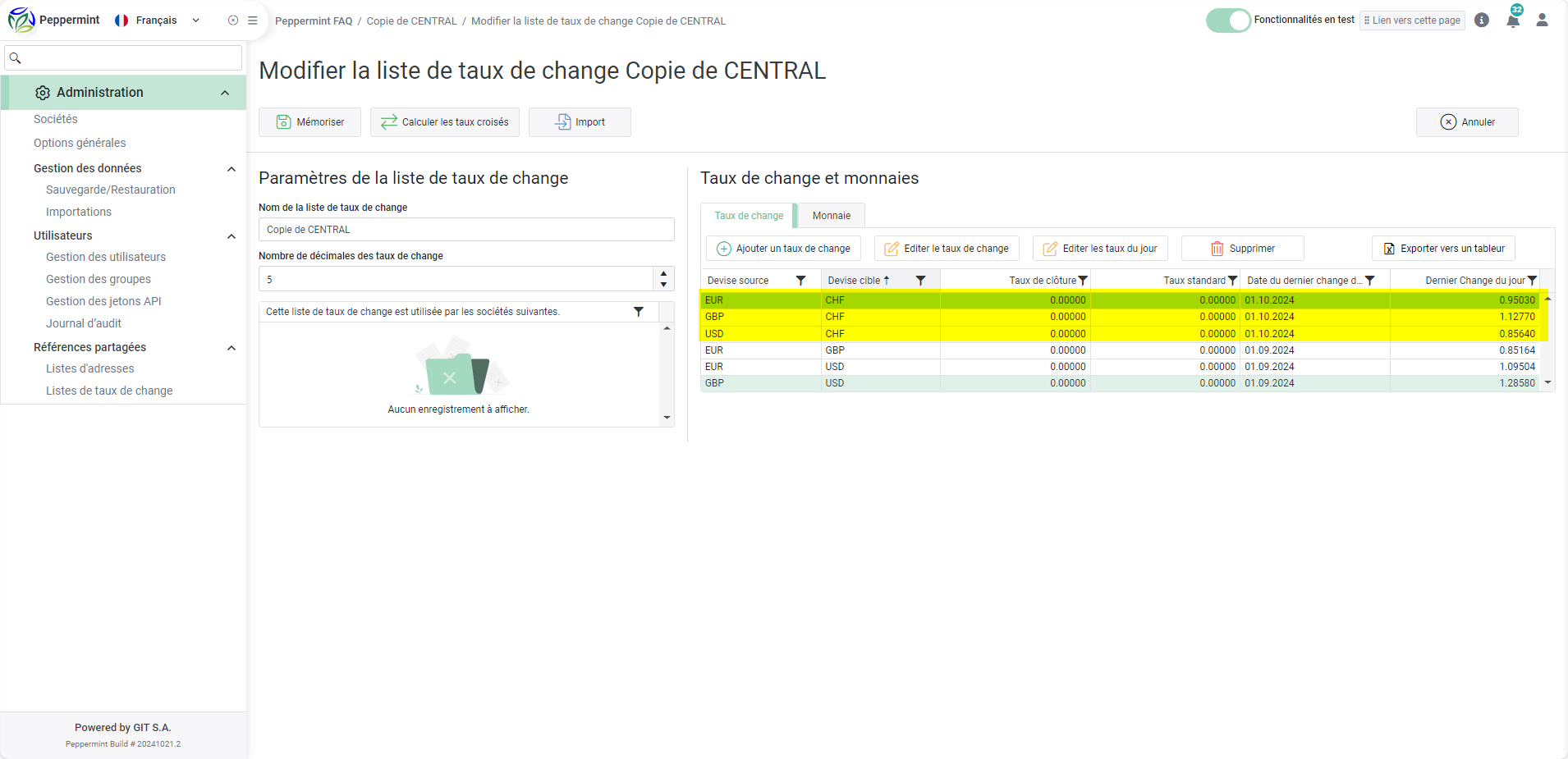Viewport: 1568px width, 759px height.
Task: Collapse Références partagées group
Action: click(x=232, y=348)
